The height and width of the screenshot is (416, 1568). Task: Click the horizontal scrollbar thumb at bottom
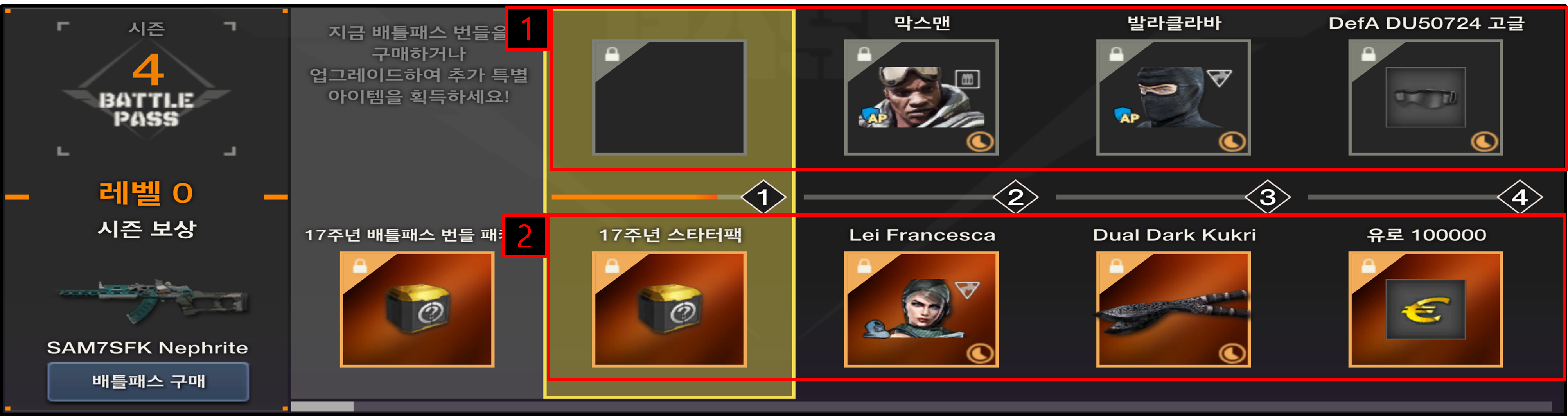(x=322, y=406)
